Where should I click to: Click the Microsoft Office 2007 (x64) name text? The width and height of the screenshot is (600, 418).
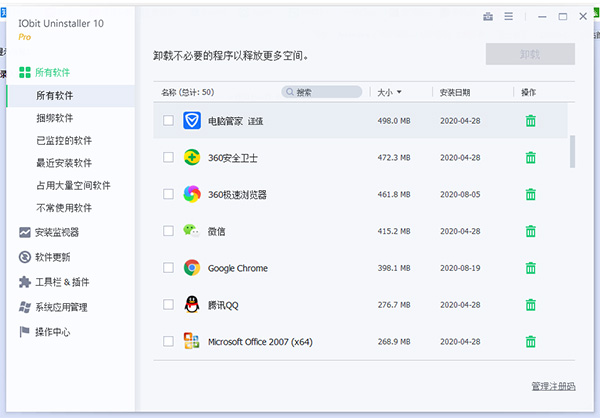pos(260,342)
